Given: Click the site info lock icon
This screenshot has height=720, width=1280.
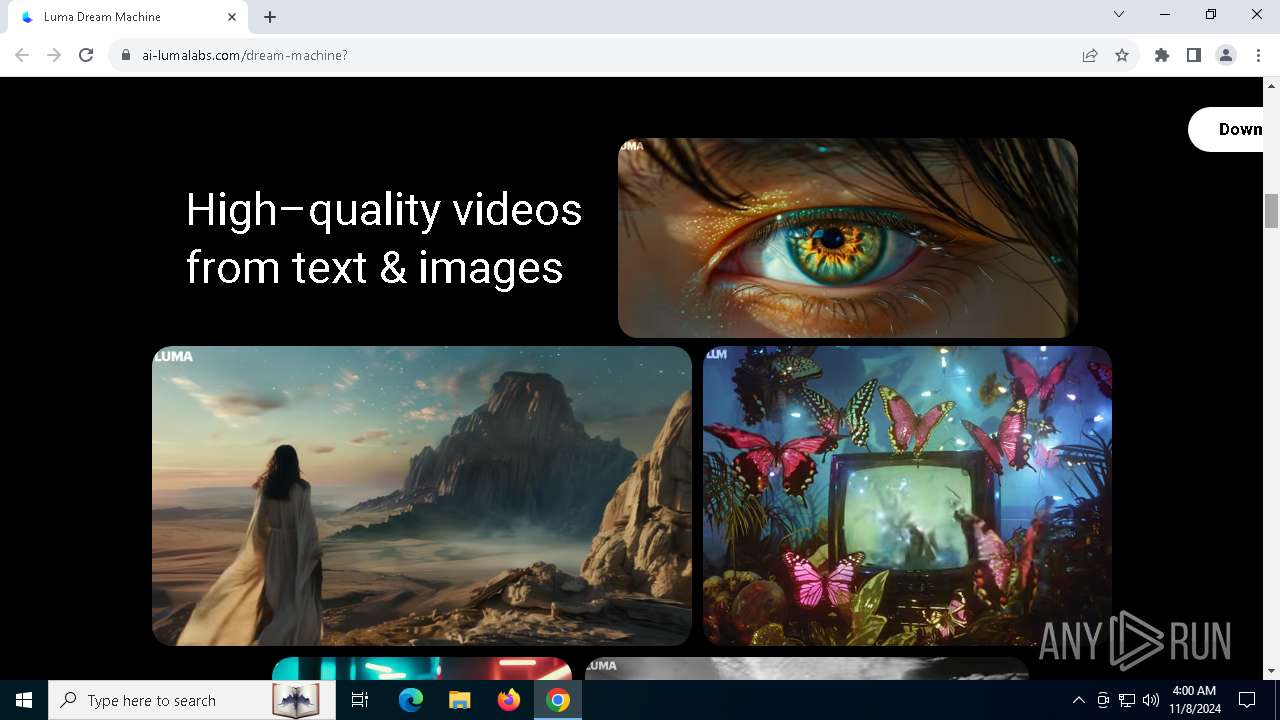Looking at the screenshot, I should coord(126,55).
